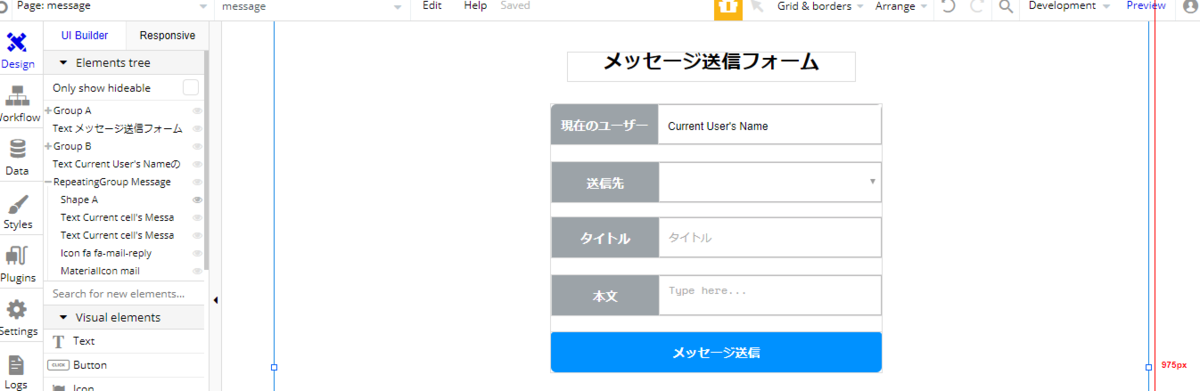The height and width of the screenshot is (391, 1200).
Task: Click the タイトル input on canvas
Action: click(770, 238)
